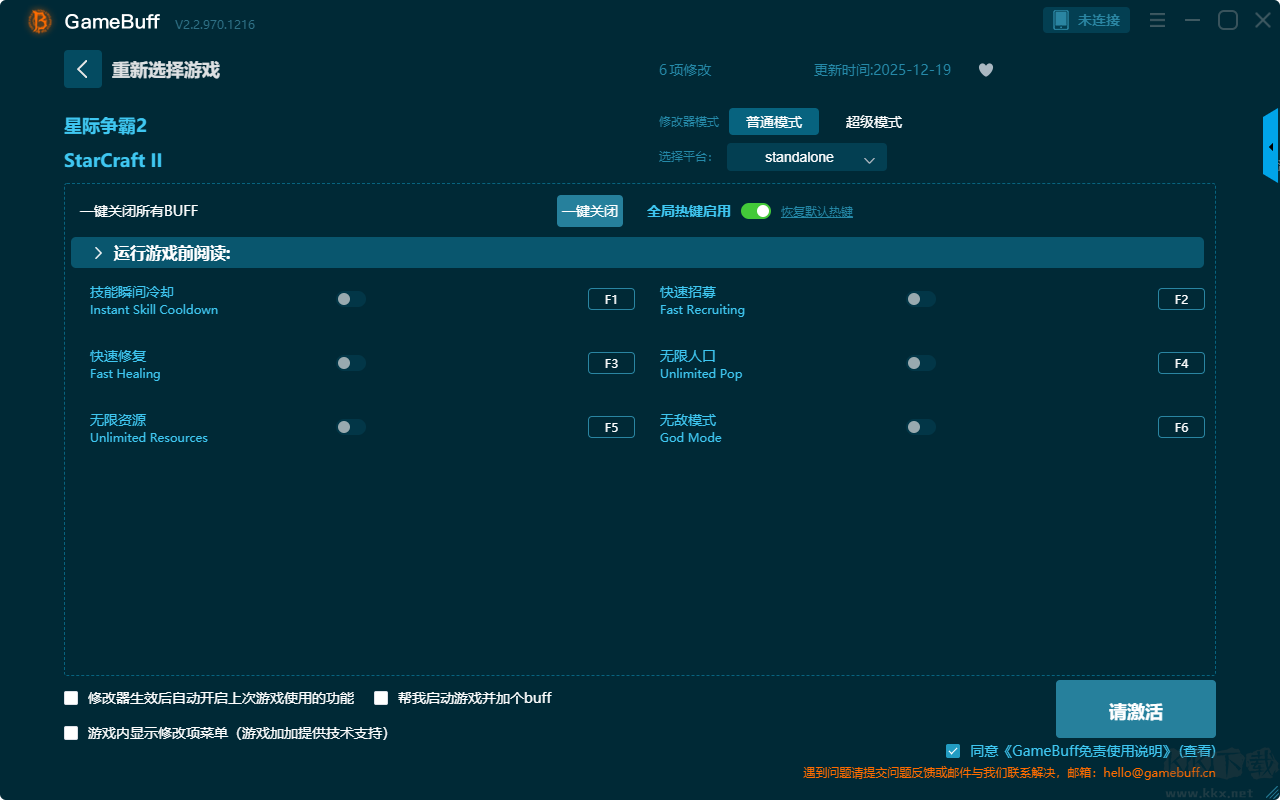Turn off the global hotkey switch

tap(756, 211)
